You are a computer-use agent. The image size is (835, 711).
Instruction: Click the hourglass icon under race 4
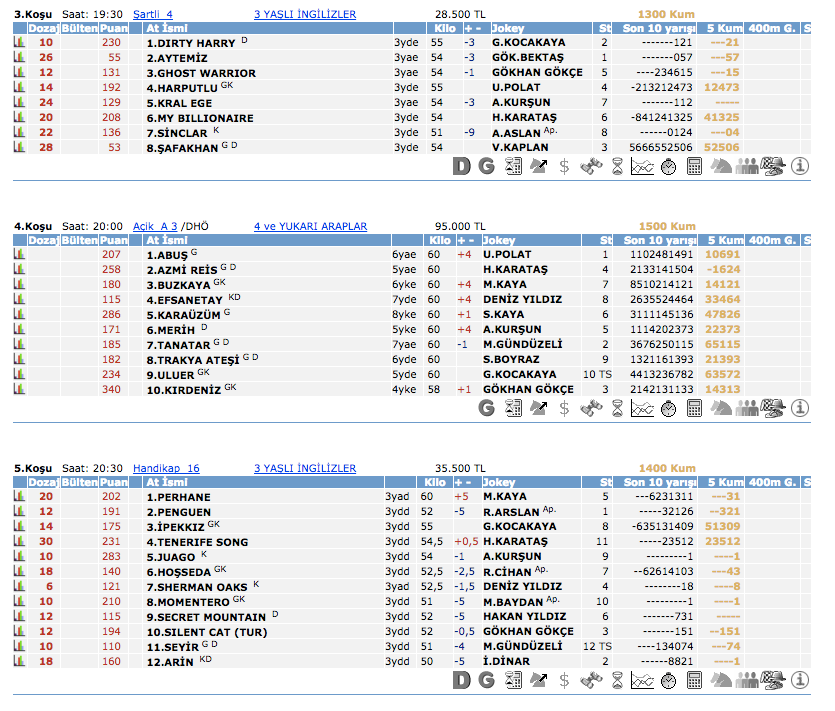[617, 407]
